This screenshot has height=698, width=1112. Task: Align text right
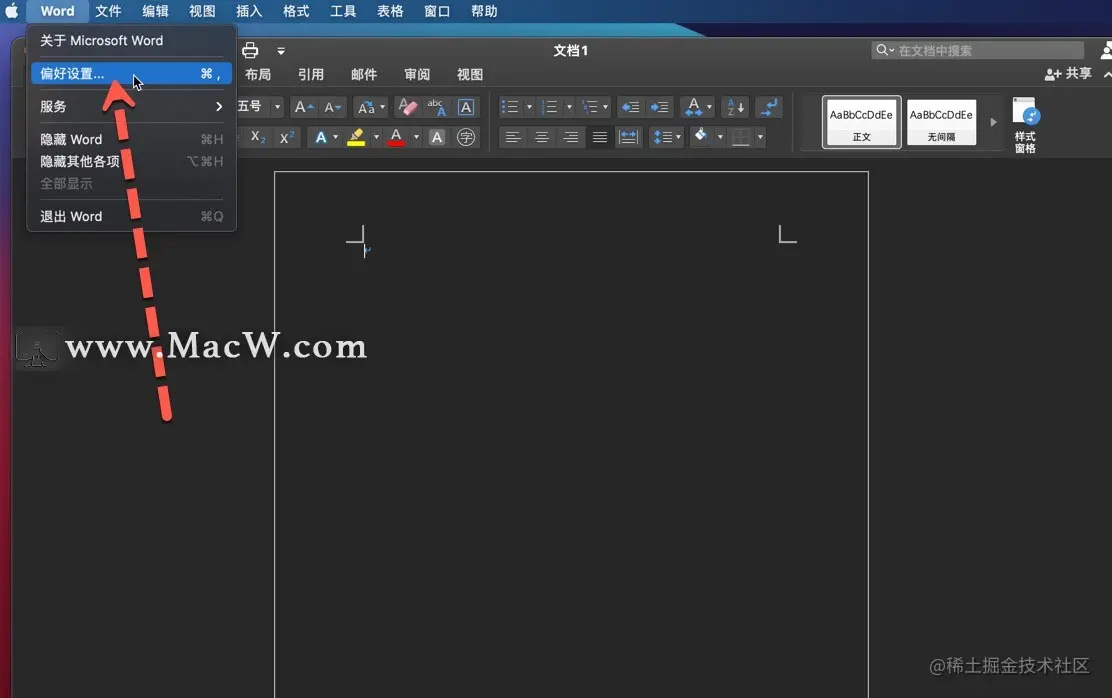click(570, 137)
